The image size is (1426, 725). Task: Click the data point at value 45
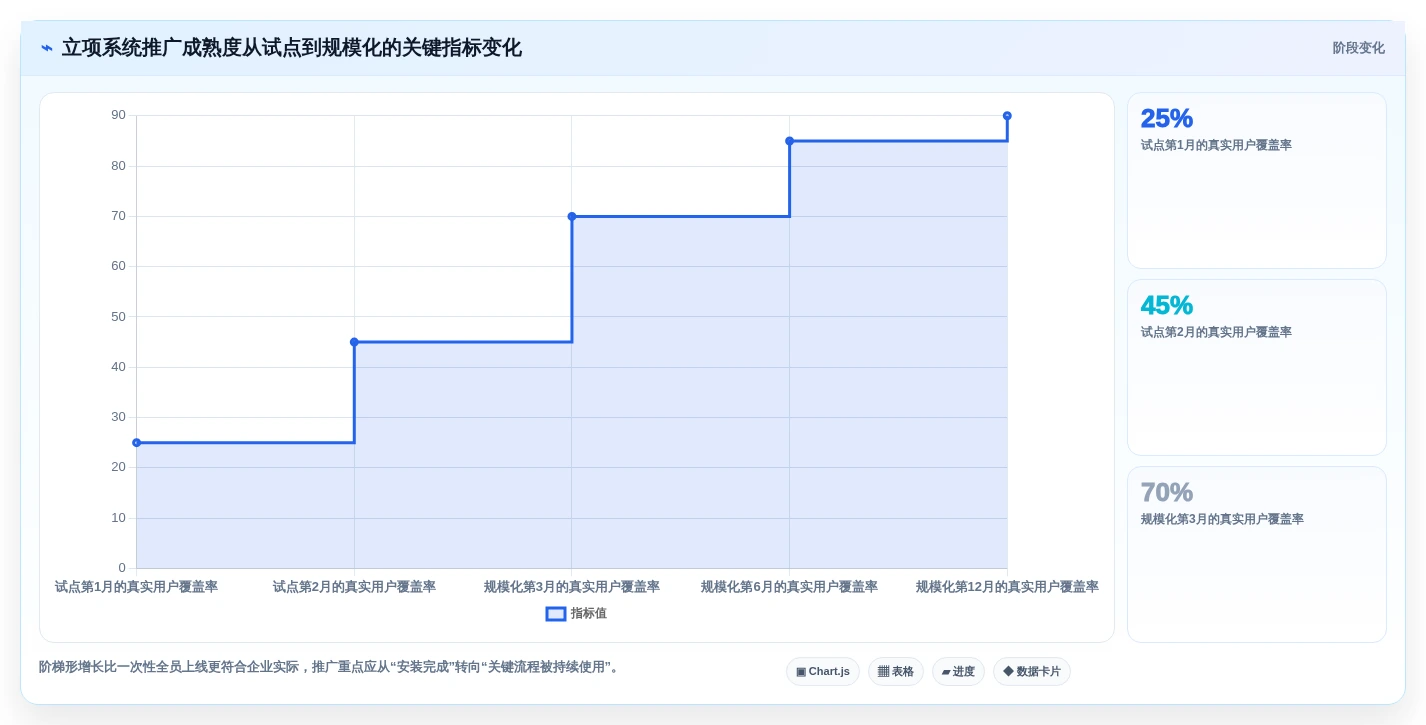point(354,342)
